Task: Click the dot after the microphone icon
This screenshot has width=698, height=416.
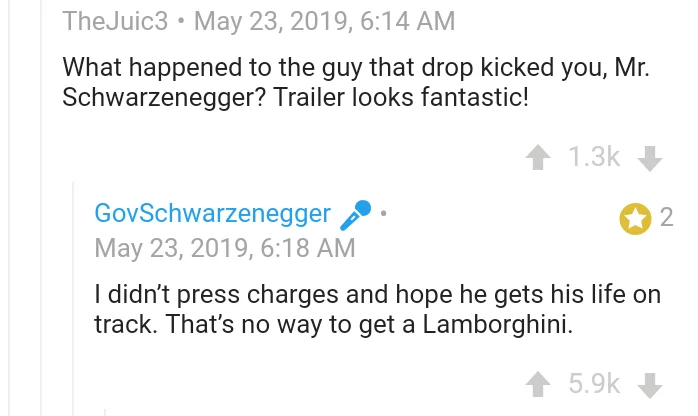Action: [x=383, y=213]
